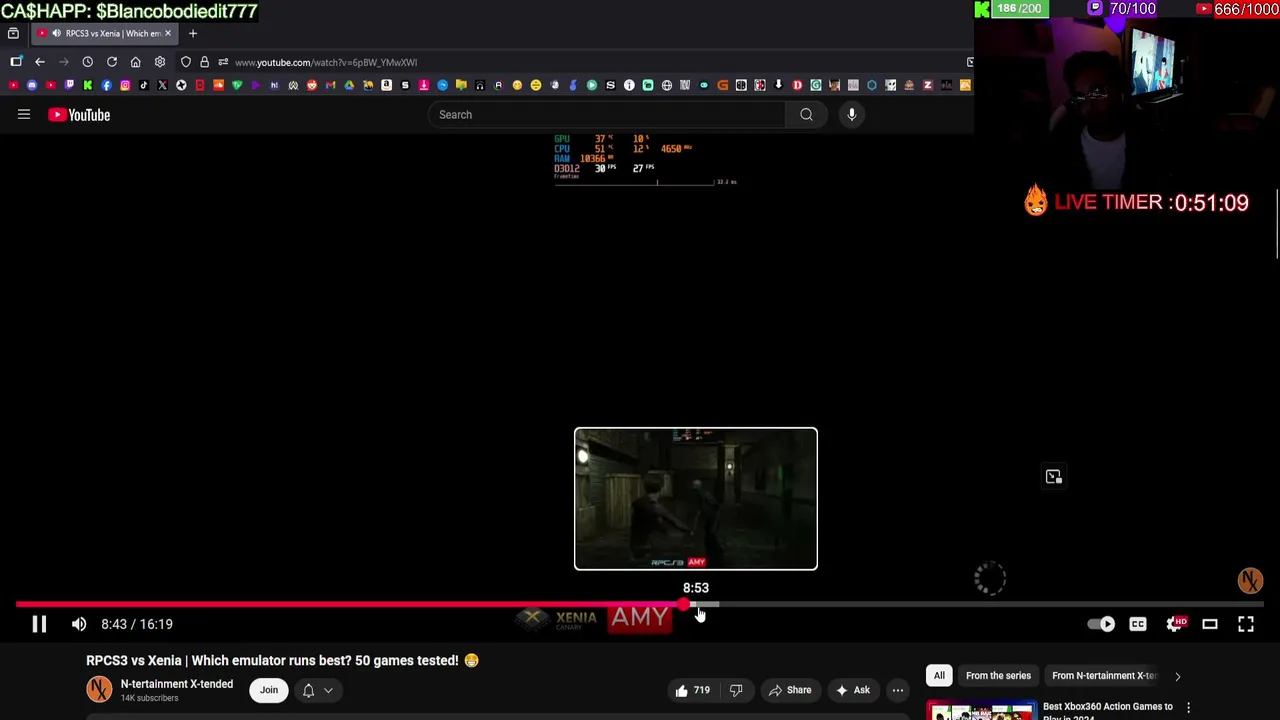Toggle the sidebar panel icon near back arrow
Screen dimensions: 1280x720
click(x=16, y=62)
